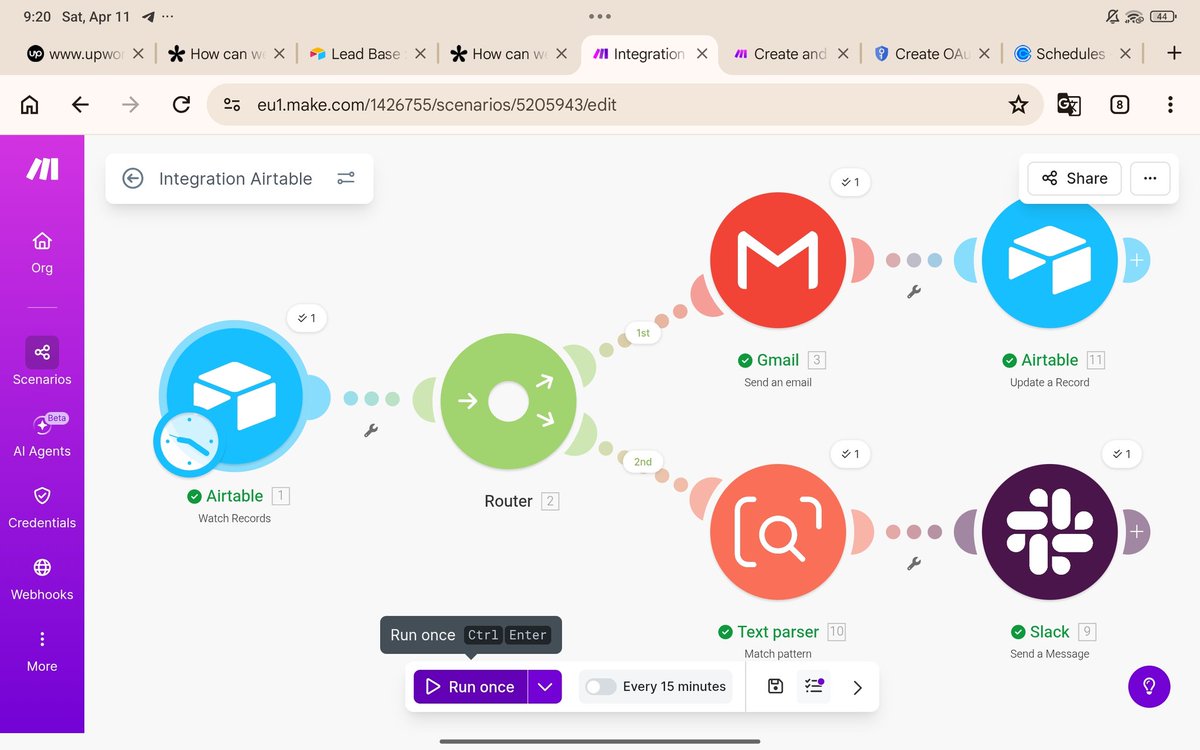Bookmark this page with the star
The image size is (1200, 750).
click(1018, 104)
